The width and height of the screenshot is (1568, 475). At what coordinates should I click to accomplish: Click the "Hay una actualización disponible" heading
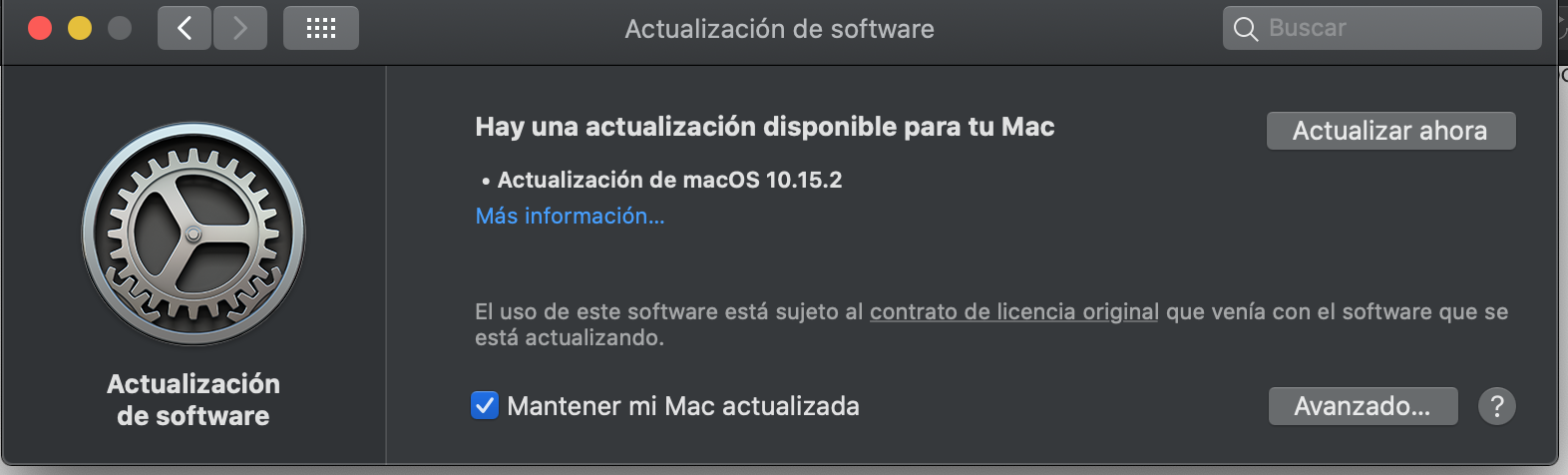pos(764,127)
